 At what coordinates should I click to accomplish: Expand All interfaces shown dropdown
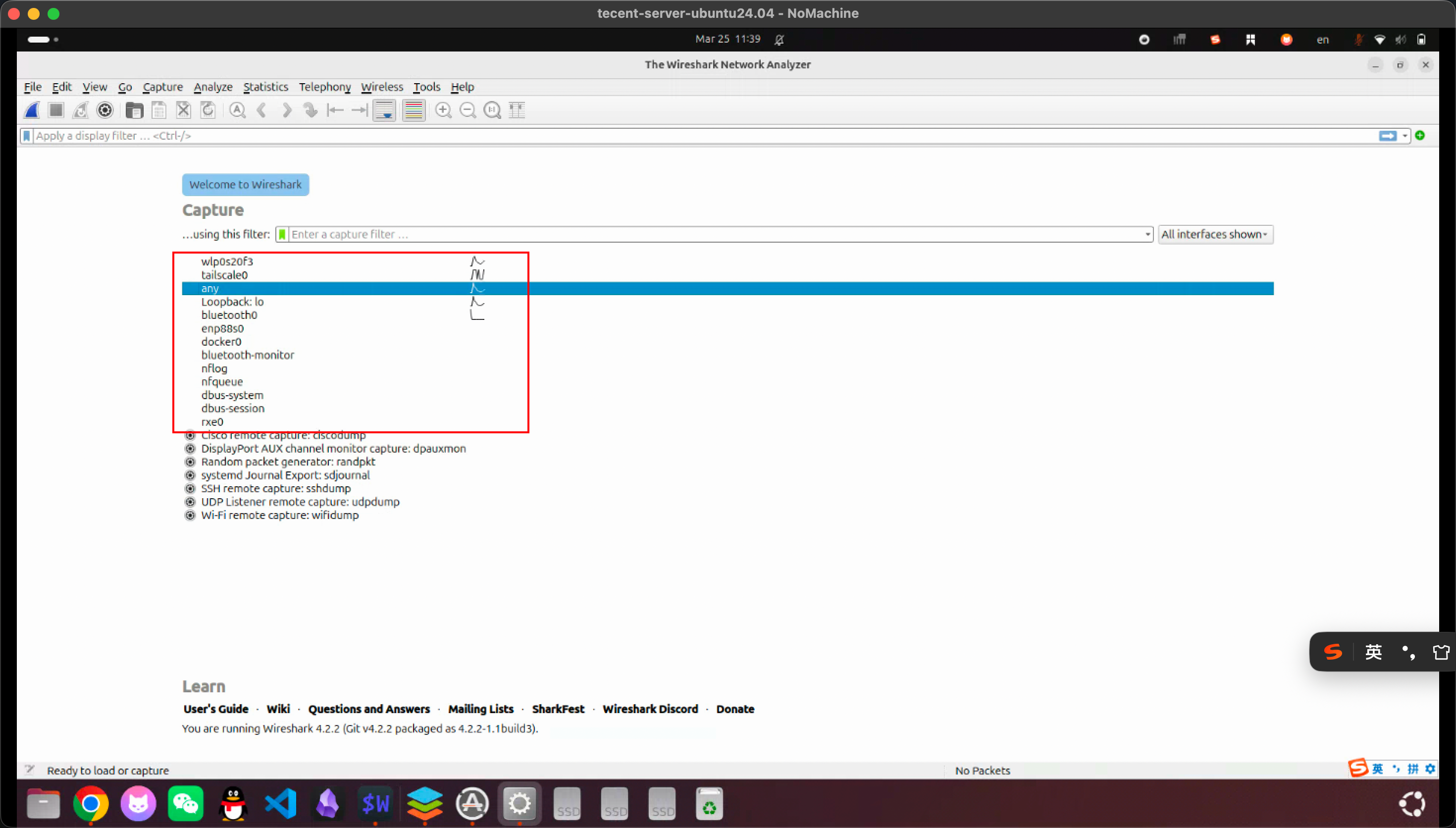coord(1215,234)
